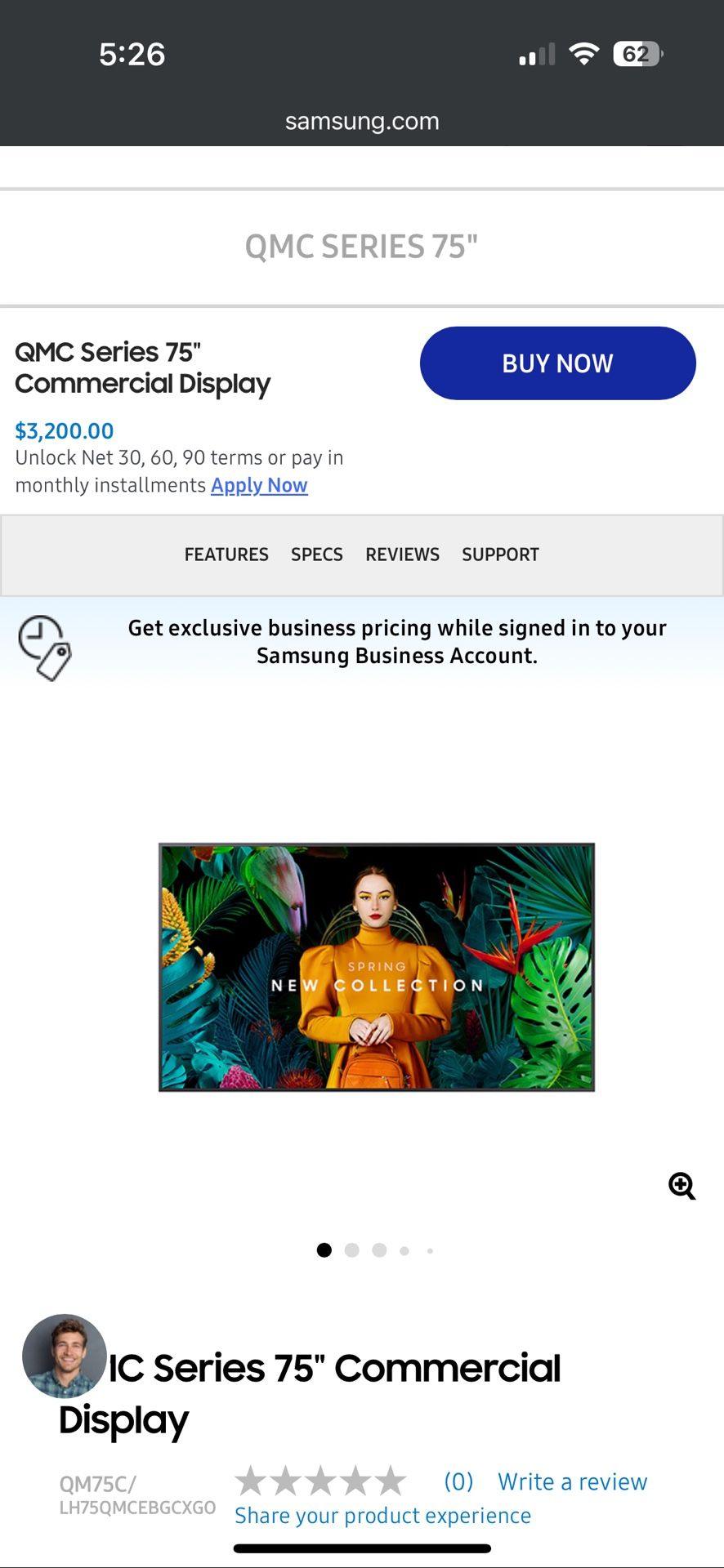Tap the Spring New Collection display image

[x=377, y=967]
